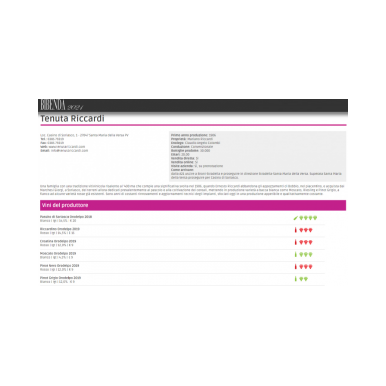The width and height of the screenshot is (386, 386).
Task: Click the Tenuta Riccardi page title
Action: click(x=72, y=118)
